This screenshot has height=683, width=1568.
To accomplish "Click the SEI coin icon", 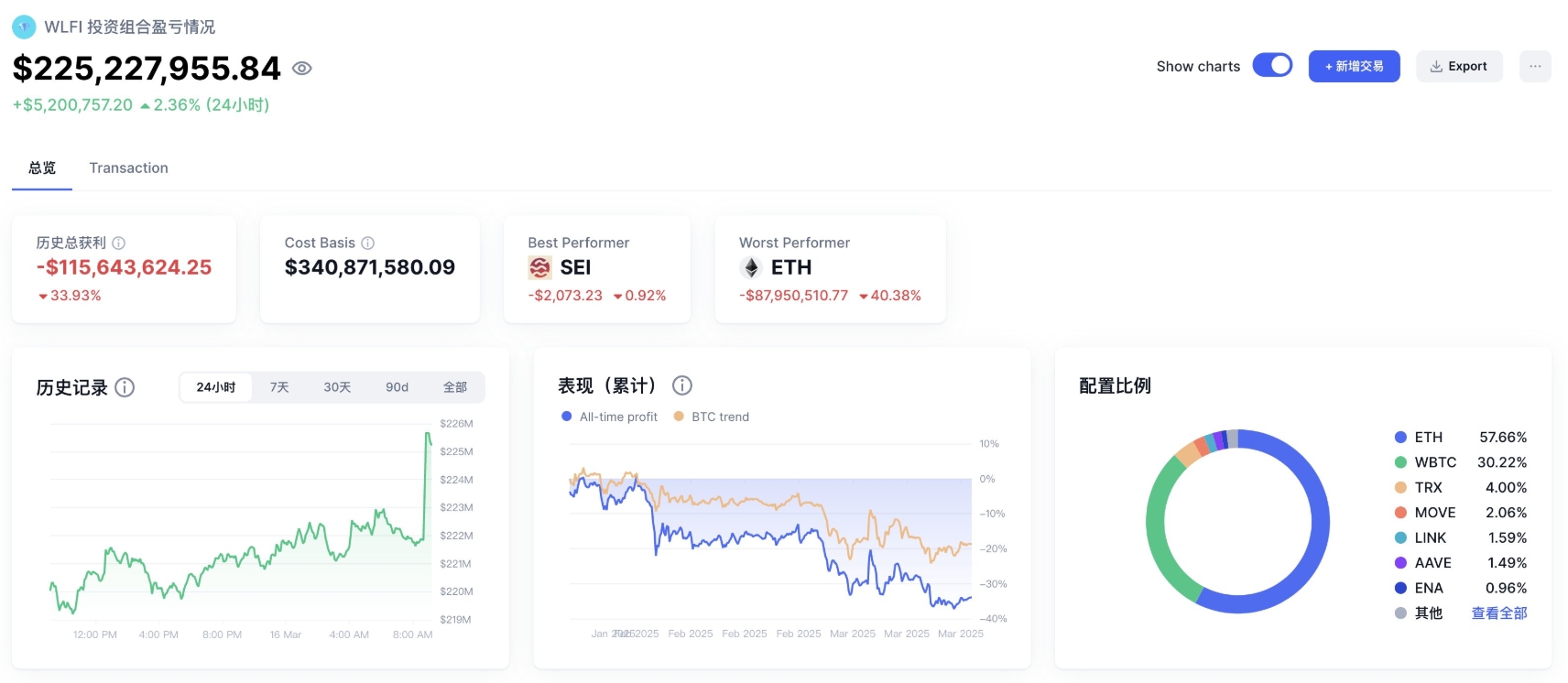I will (540, 267).
